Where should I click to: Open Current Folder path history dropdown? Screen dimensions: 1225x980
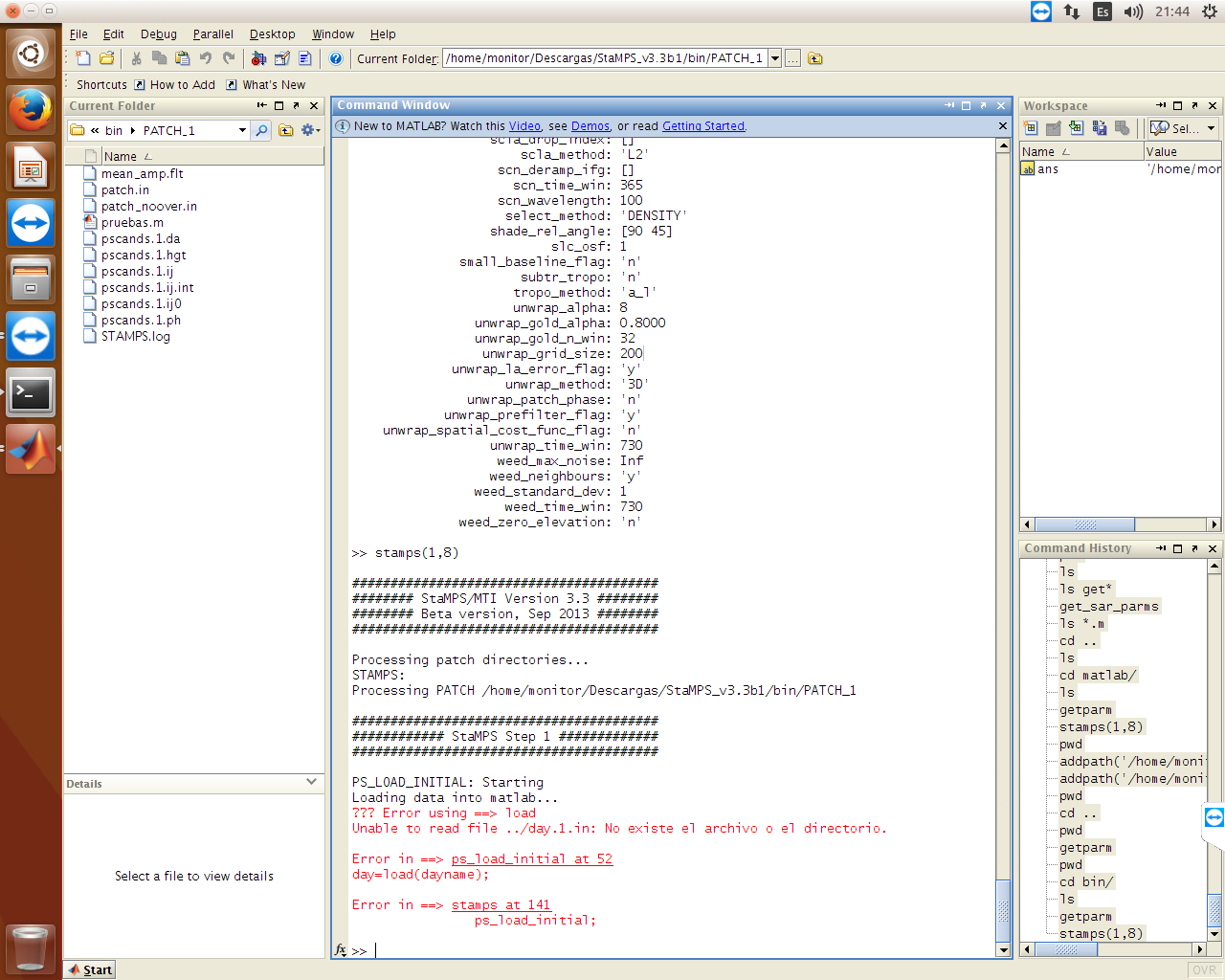(x=775, y=58)
